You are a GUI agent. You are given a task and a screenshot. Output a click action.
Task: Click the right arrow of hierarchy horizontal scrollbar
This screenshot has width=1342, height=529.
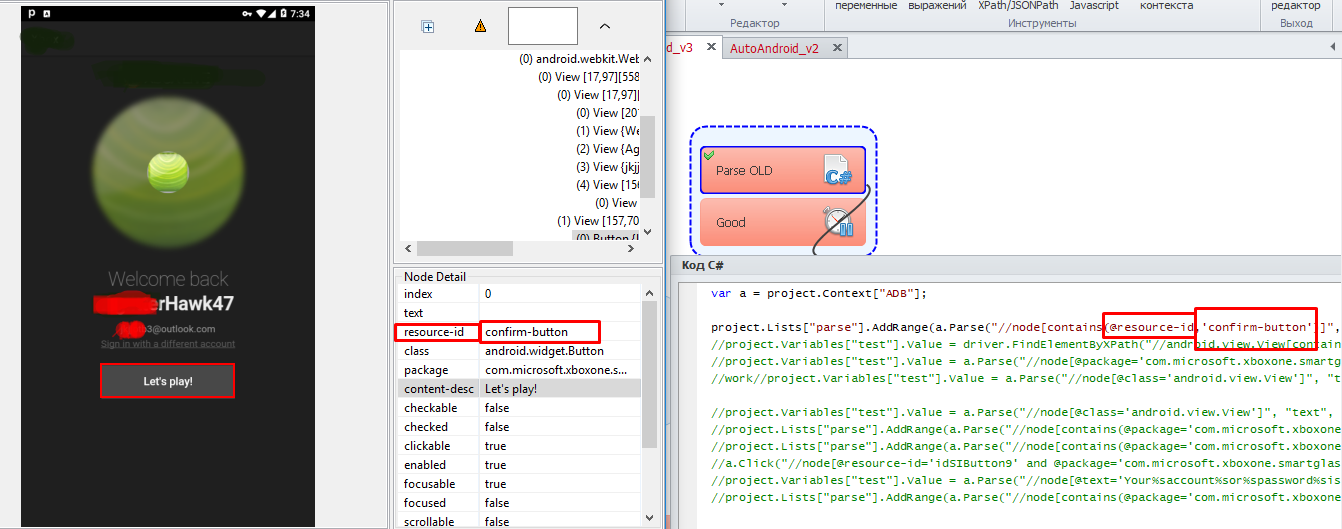pyautogui.click(x=632, y=249)
